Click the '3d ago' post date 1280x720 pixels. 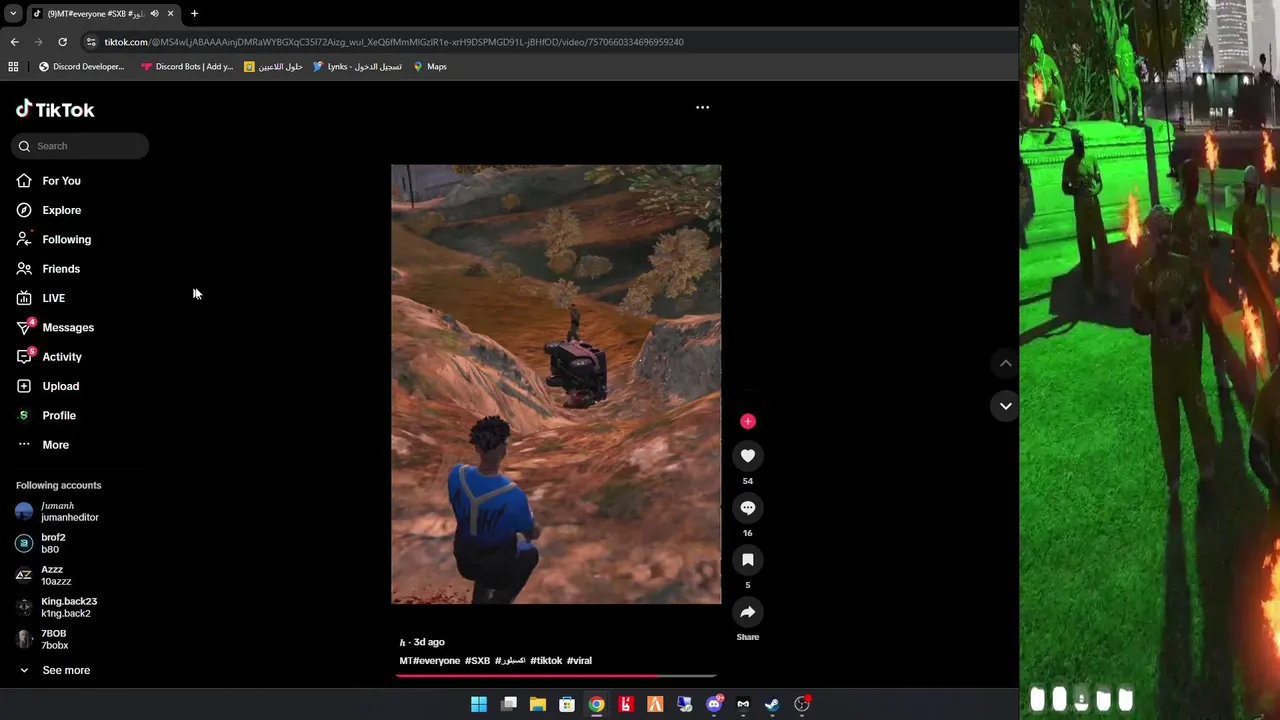point(429,642)
